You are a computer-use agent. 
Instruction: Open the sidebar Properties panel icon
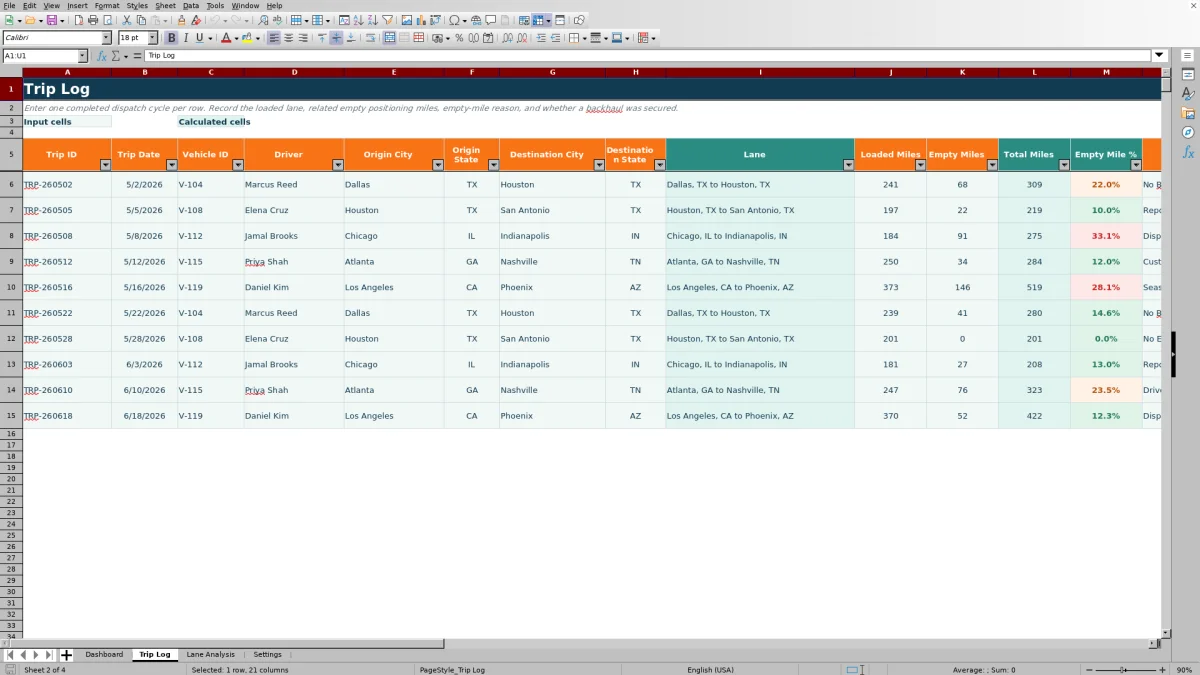(x=1188, y=74)
